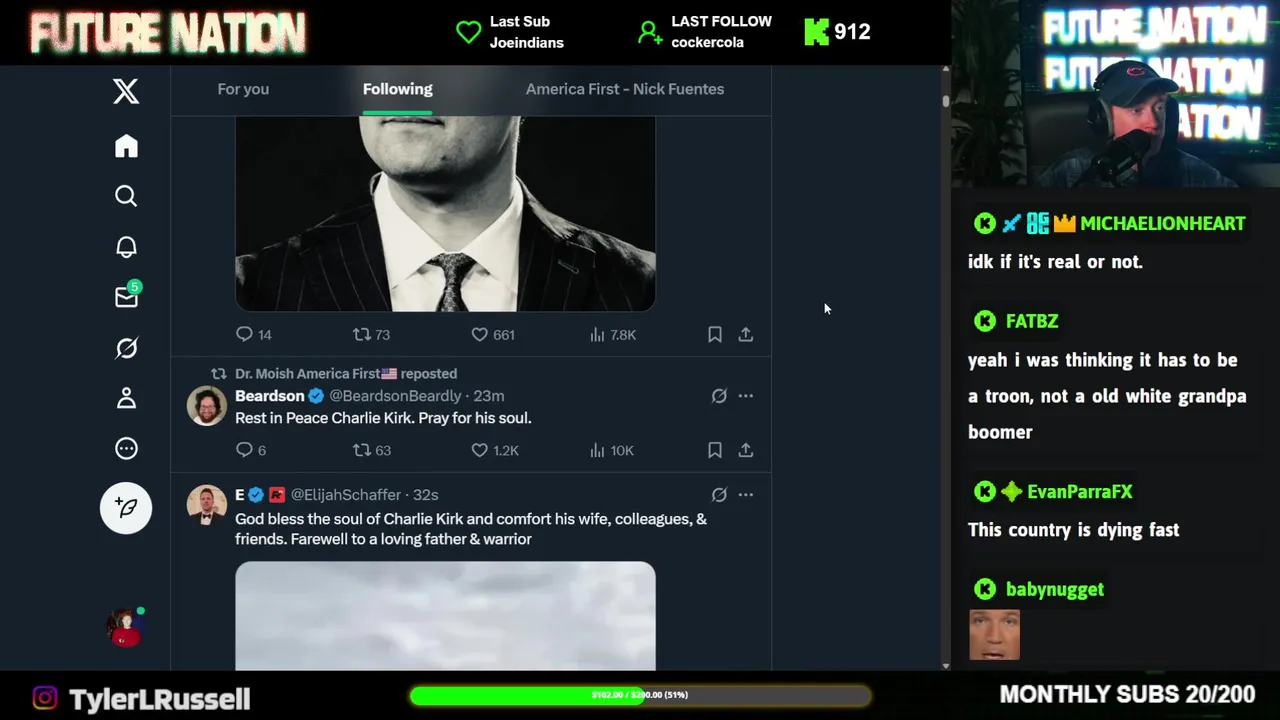Click the streamer webcam feed

click(1116, 94)
